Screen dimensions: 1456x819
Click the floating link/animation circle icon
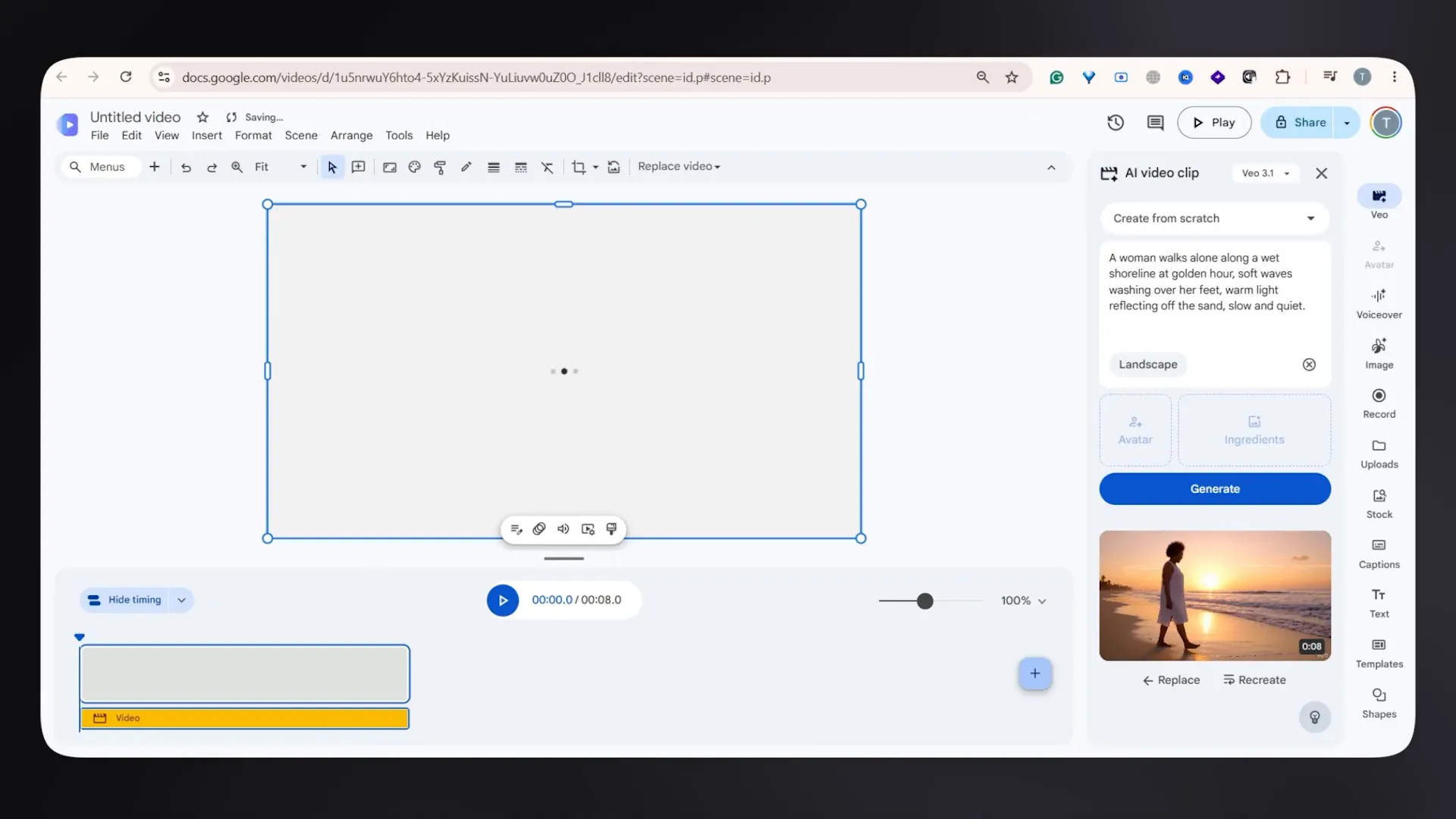click(539, 529)
